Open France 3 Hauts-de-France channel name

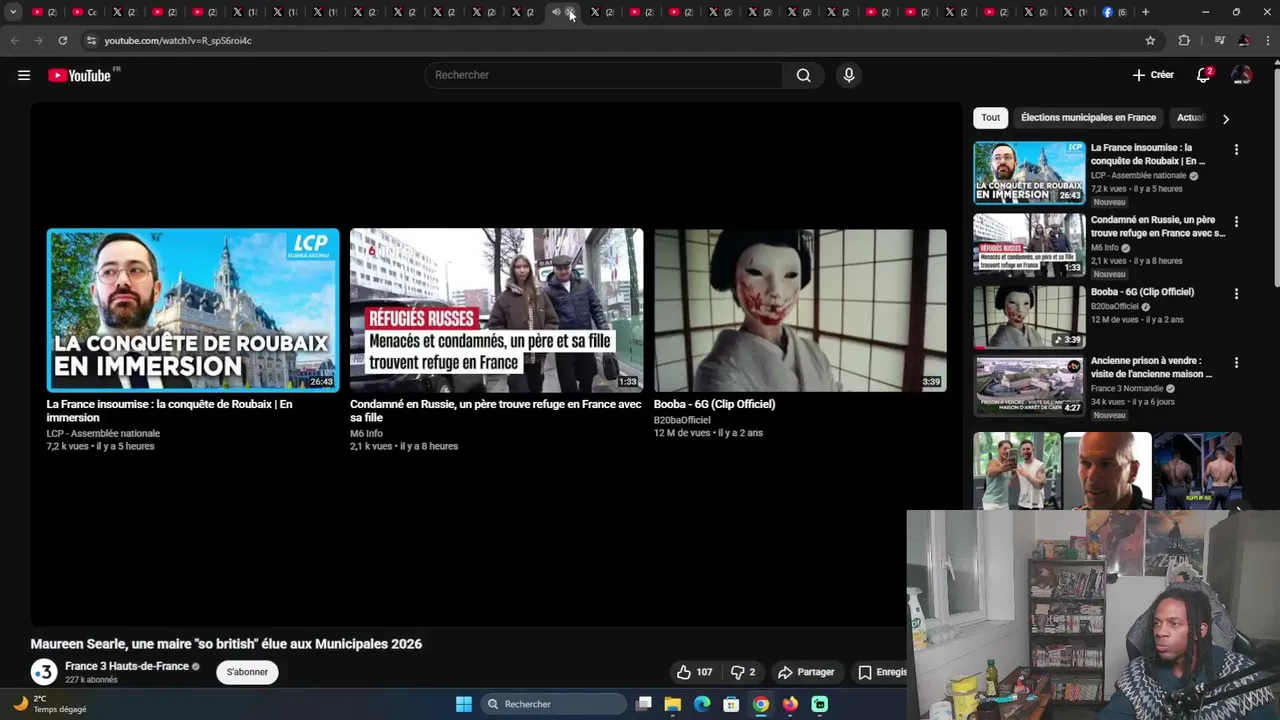[127, 666]
